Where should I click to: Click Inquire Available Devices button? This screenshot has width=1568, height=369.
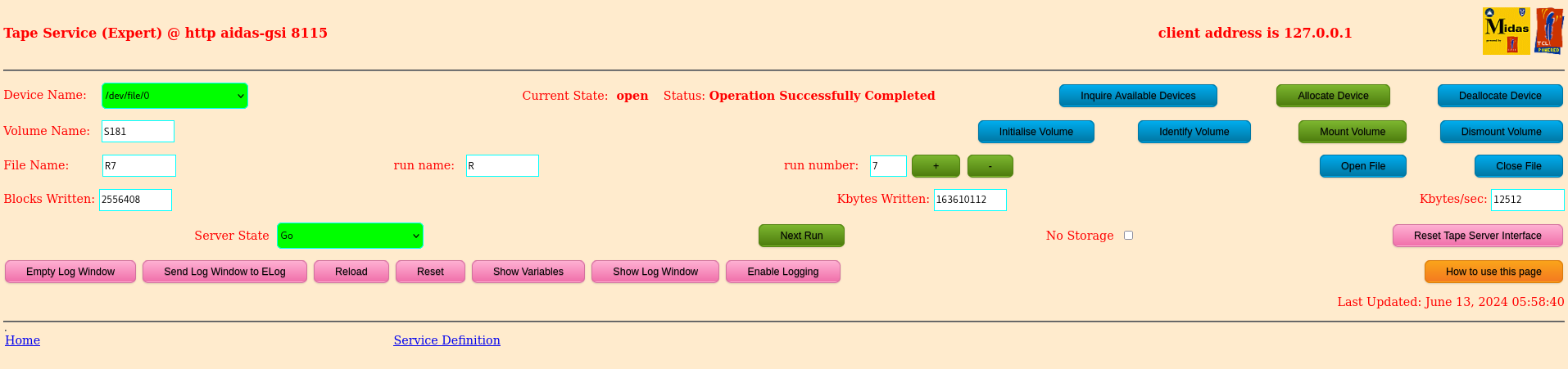[1138, 96]
